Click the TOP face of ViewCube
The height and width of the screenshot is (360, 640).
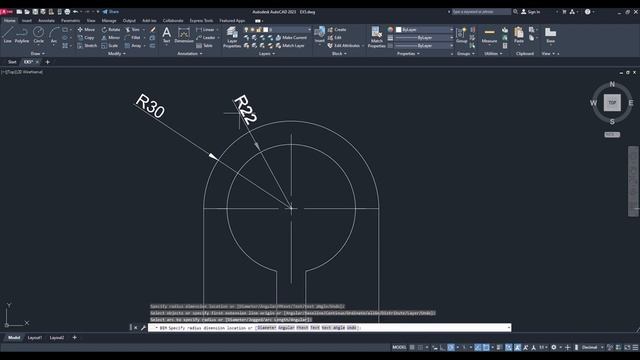tap(612, 102)
